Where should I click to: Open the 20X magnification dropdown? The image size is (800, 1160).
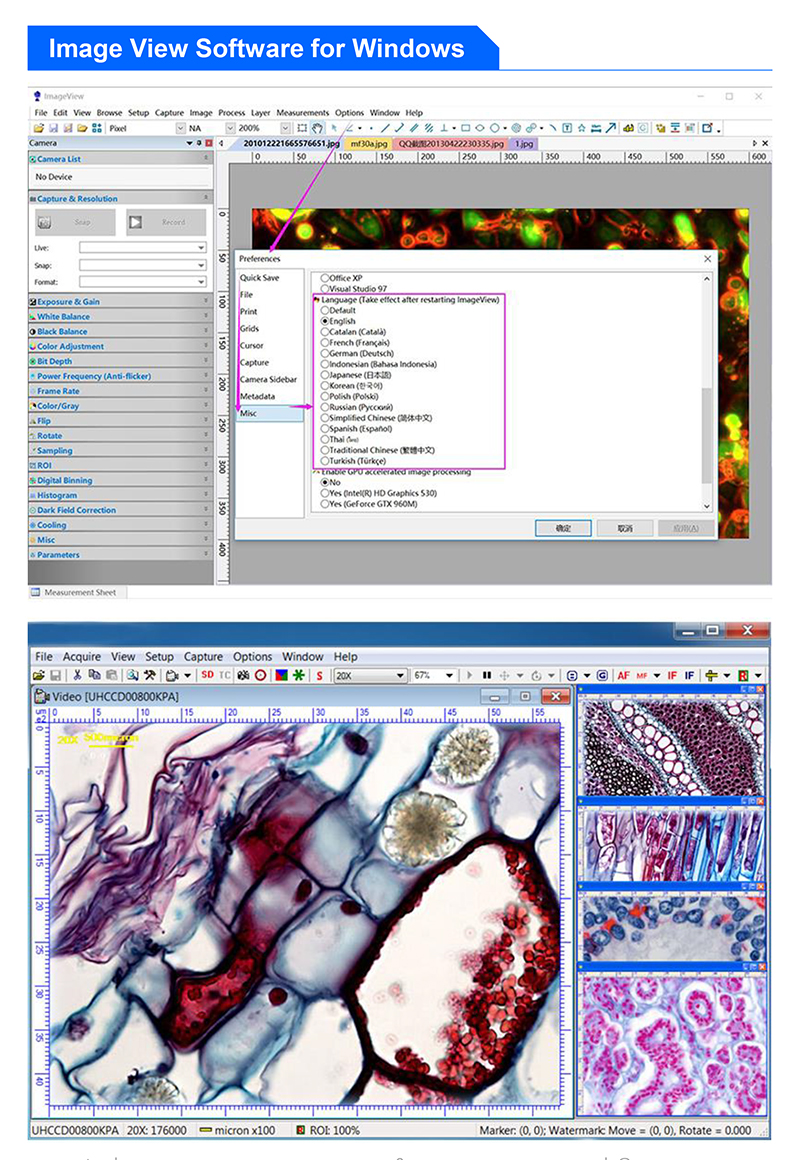click(400, 676)
